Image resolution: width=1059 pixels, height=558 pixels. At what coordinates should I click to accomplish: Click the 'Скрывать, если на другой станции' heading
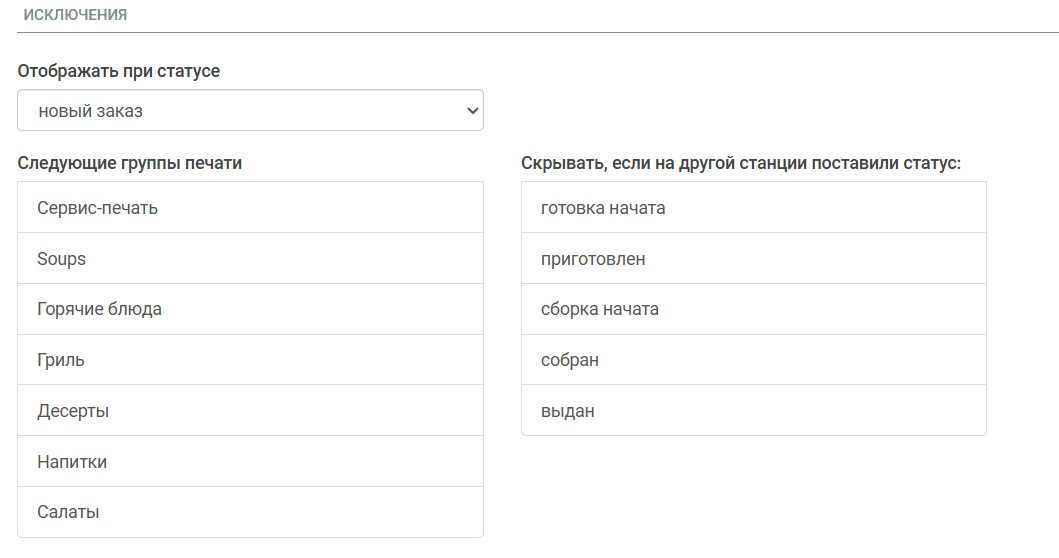coord(740,163)
